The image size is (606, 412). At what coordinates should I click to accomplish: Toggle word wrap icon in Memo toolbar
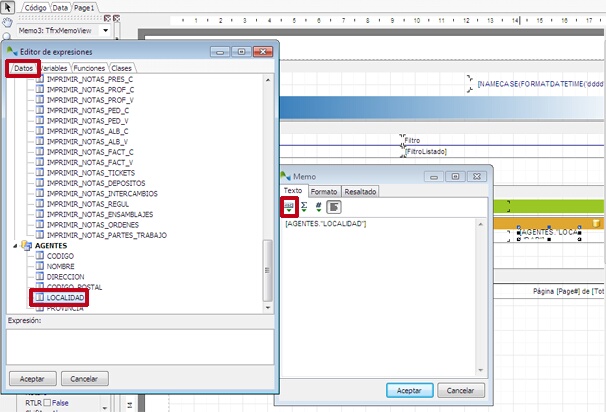click(x=334, y=207)
